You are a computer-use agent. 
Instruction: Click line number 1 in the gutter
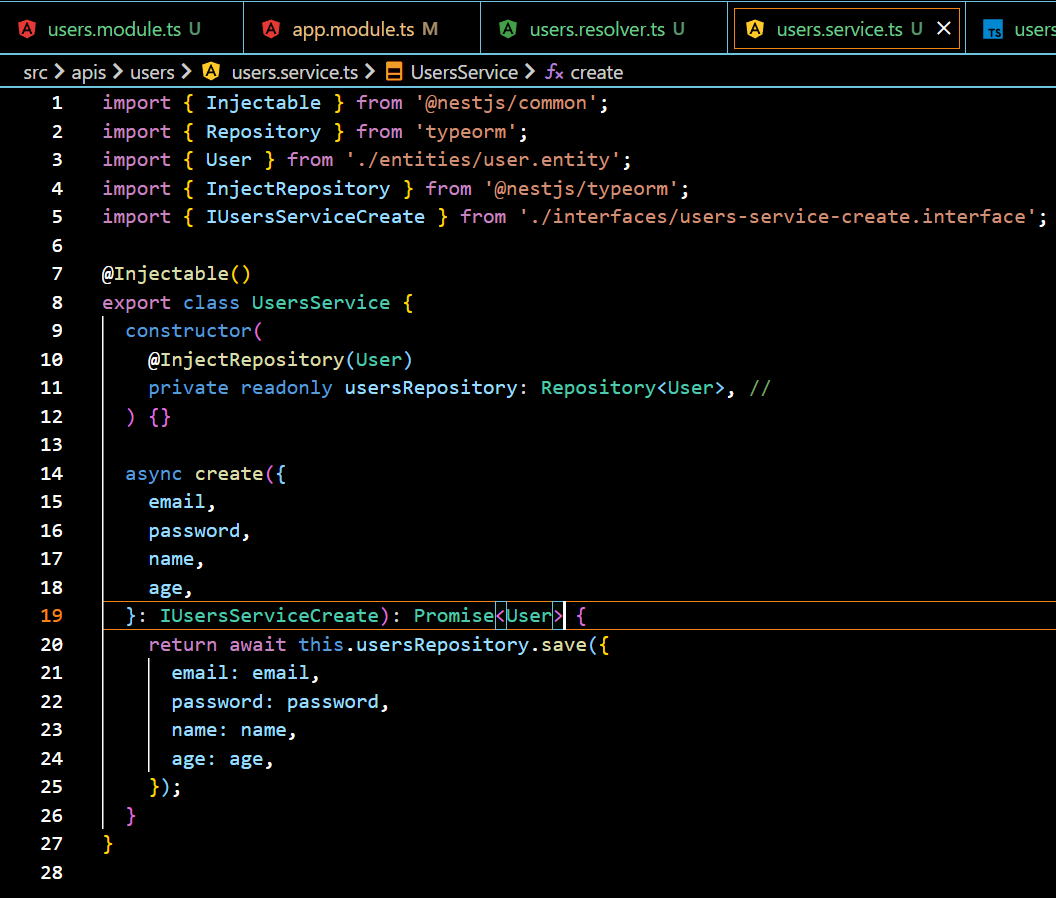pos(57,103)
